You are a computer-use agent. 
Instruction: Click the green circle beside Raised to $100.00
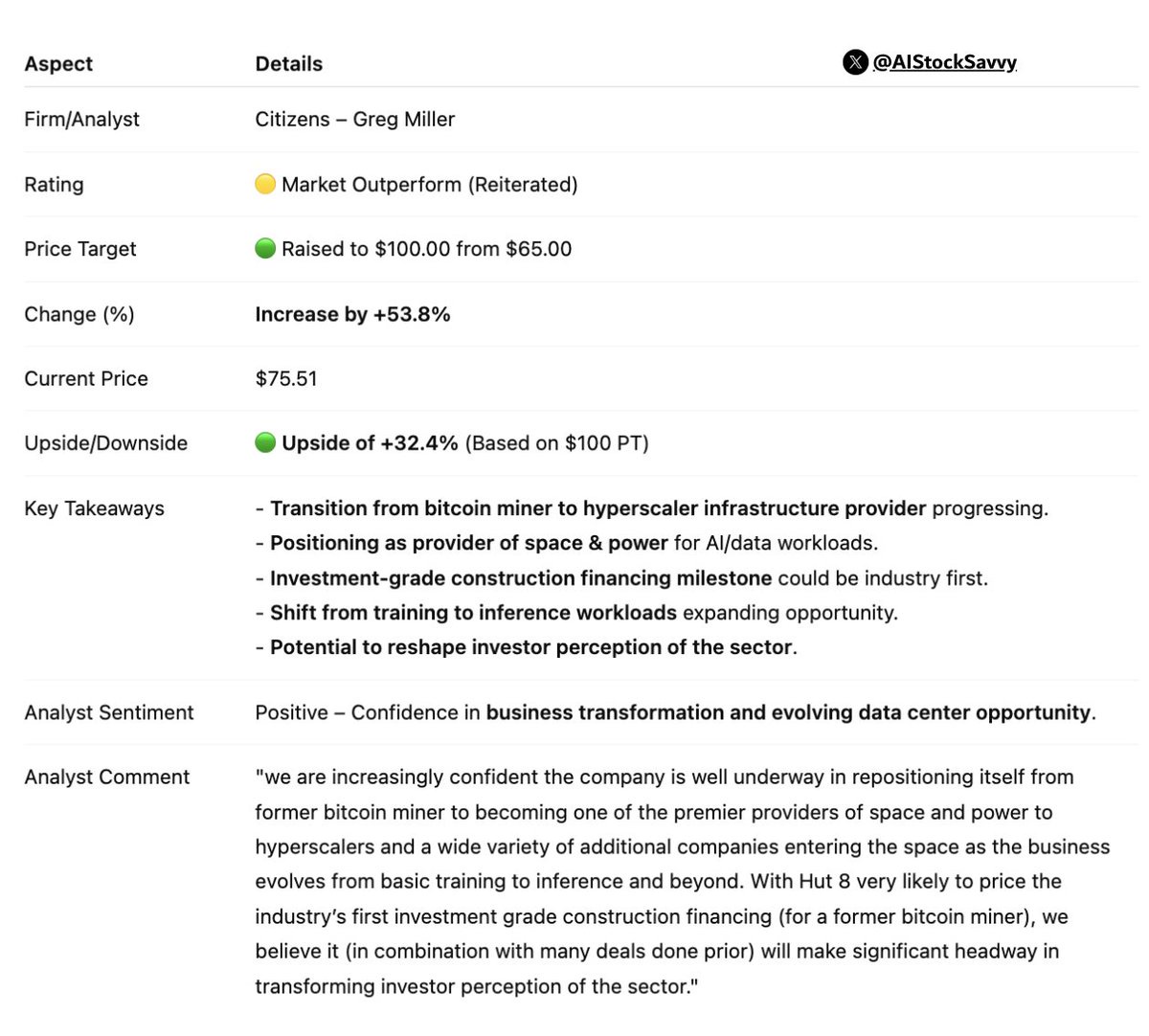[265, 249]
